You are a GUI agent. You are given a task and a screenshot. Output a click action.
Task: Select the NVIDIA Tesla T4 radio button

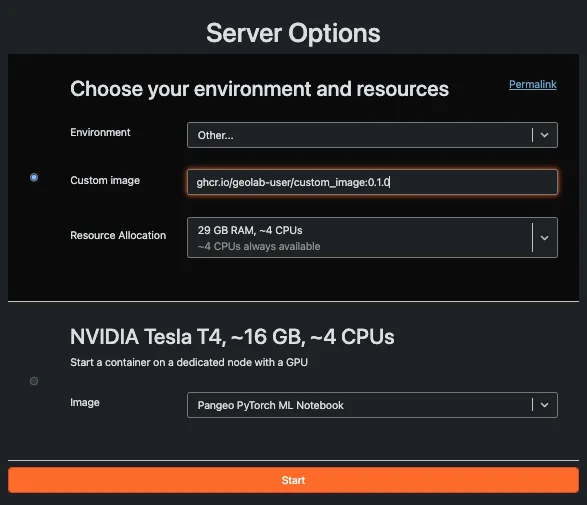[34, 381]
